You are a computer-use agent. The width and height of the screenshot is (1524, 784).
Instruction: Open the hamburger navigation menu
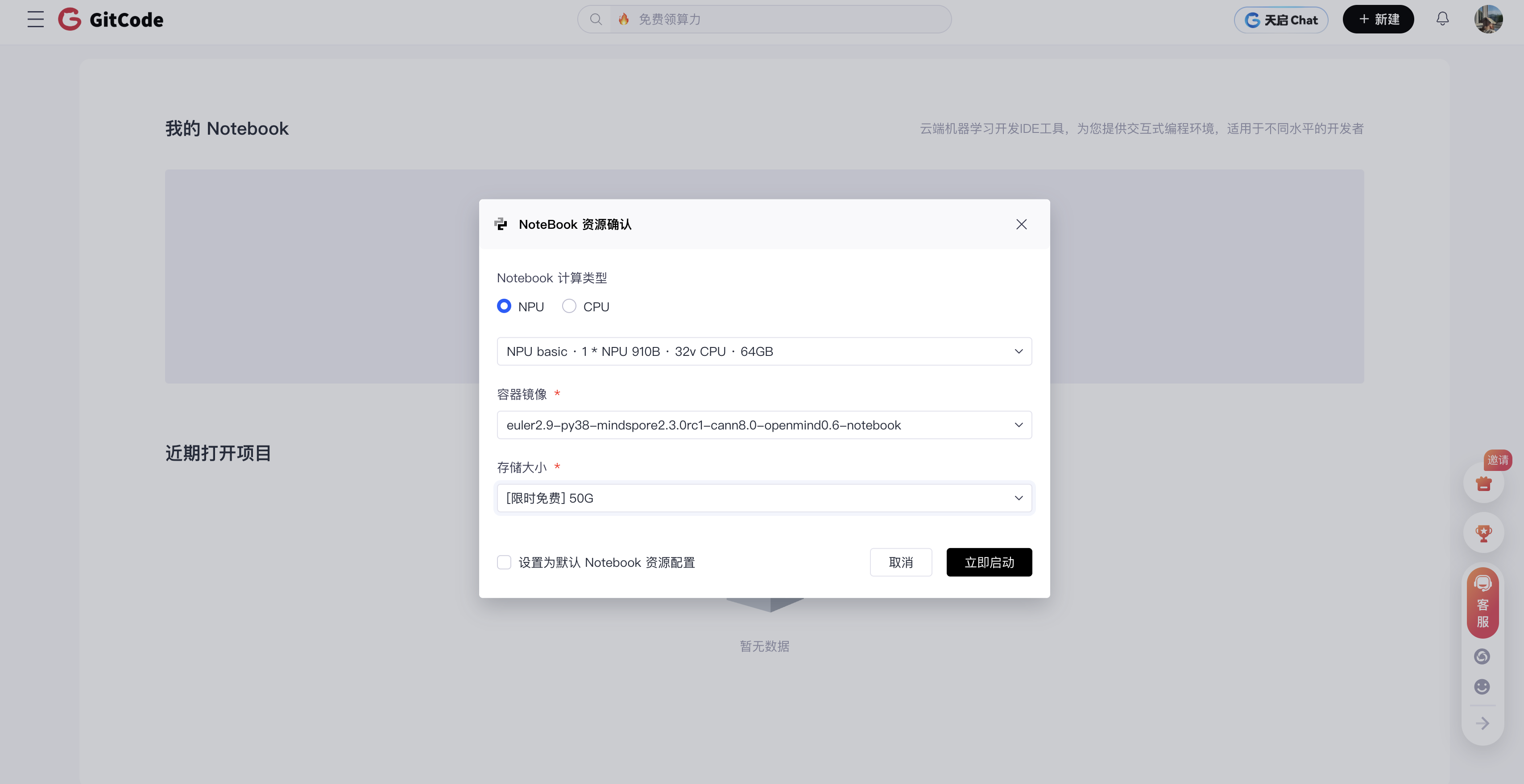coord(36,20)
